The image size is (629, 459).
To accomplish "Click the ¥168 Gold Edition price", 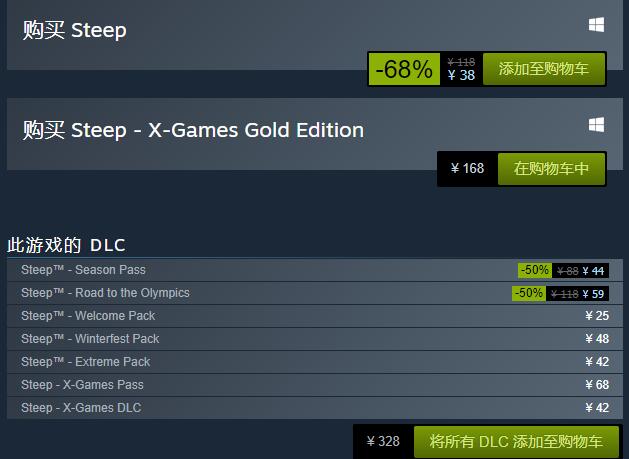I will point(467,169).
